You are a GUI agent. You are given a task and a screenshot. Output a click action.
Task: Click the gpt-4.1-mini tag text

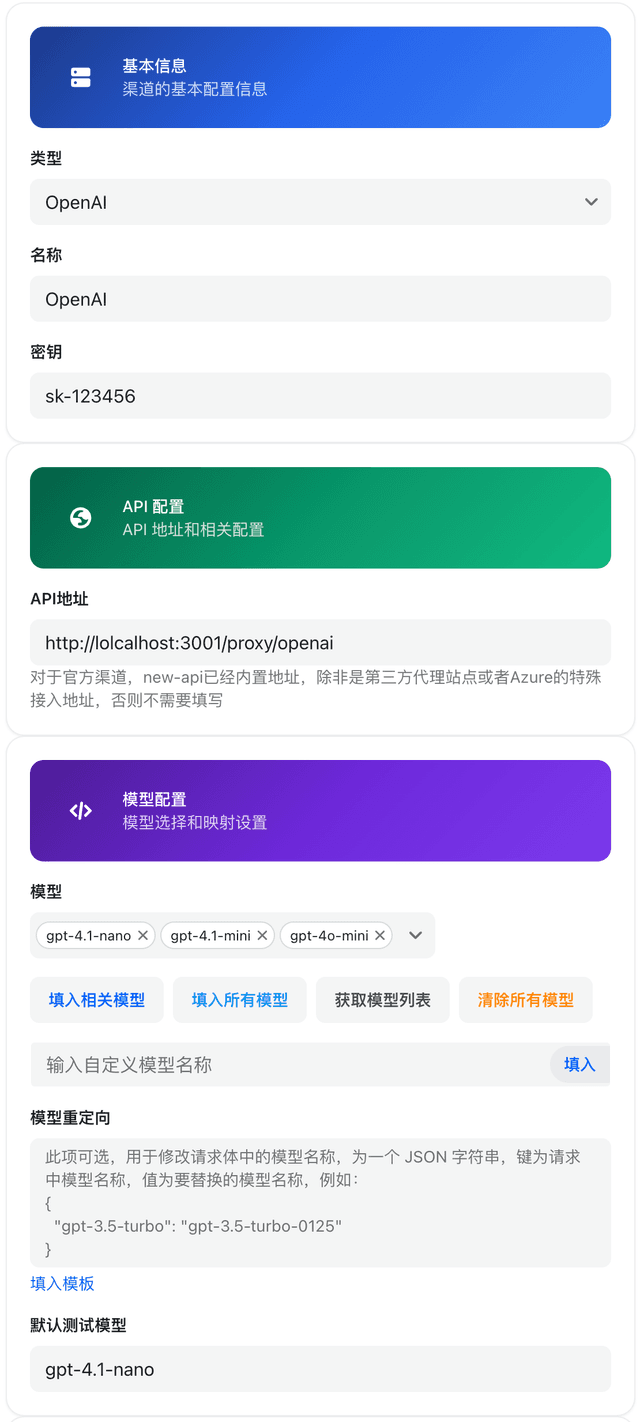coord(209,936)
